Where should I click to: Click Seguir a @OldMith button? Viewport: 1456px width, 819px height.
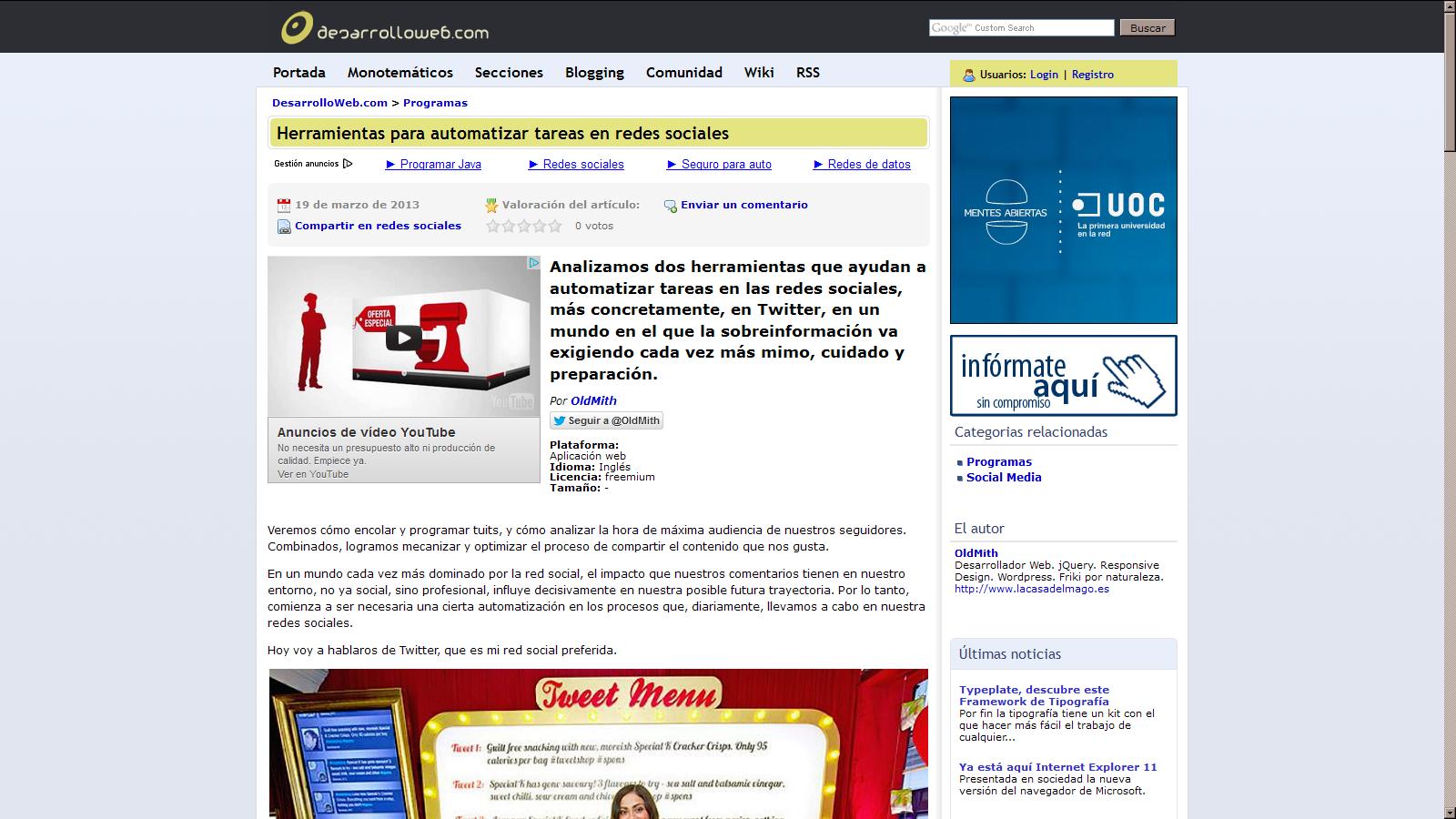(606, 420)
